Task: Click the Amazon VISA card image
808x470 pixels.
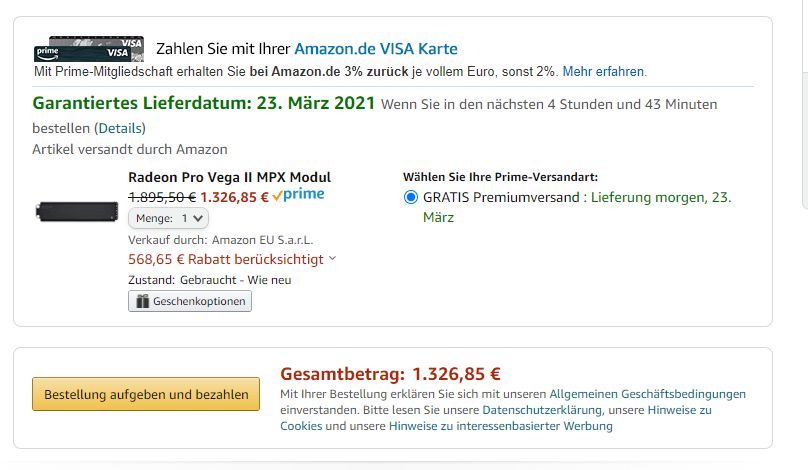Action: (x=82, y=47)
